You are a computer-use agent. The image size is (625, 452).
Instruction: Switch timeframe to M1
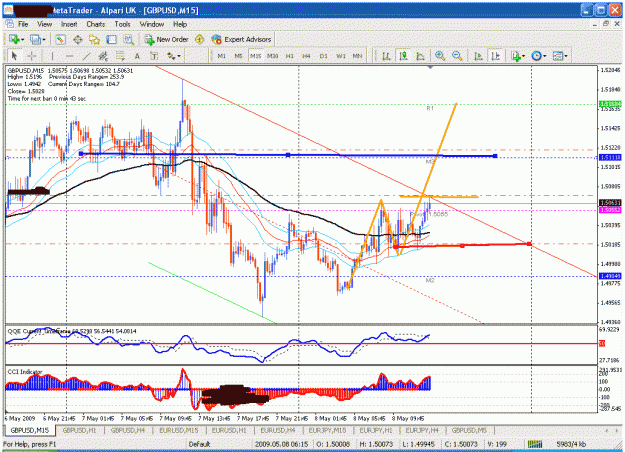[222, 56]
